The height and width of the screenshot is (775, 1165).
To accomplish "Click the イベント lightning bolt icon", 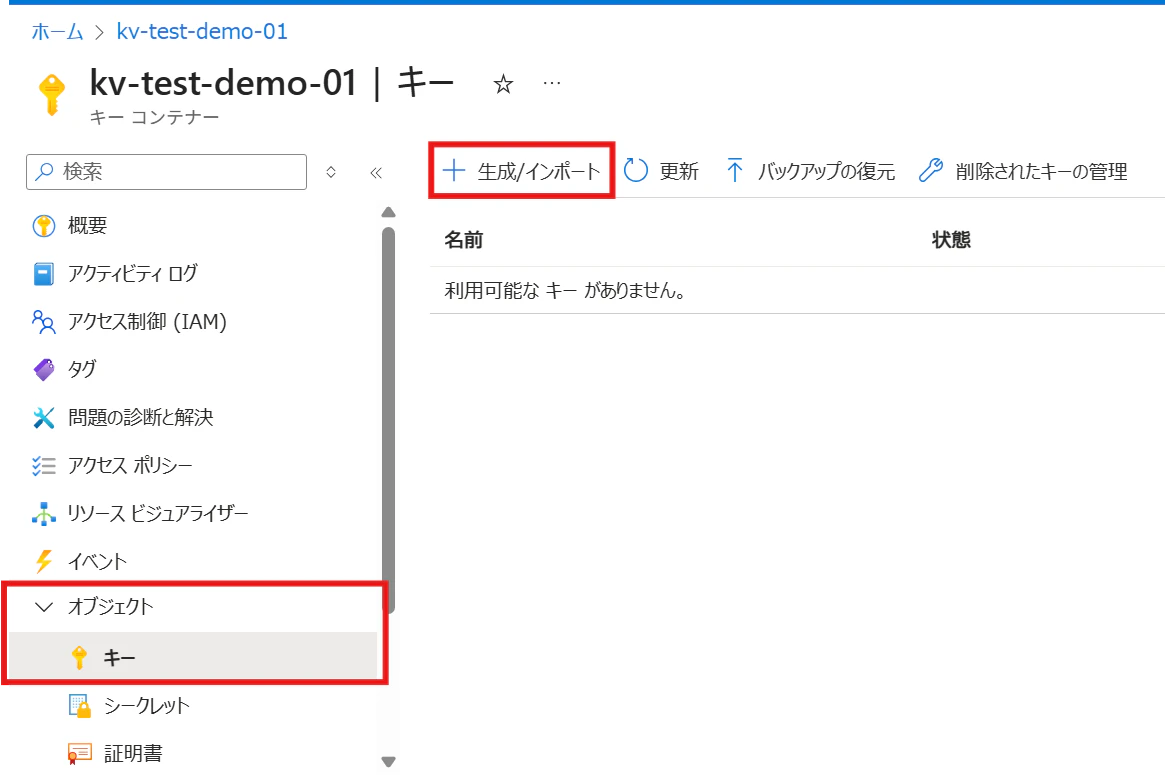I will click(44, 561).
